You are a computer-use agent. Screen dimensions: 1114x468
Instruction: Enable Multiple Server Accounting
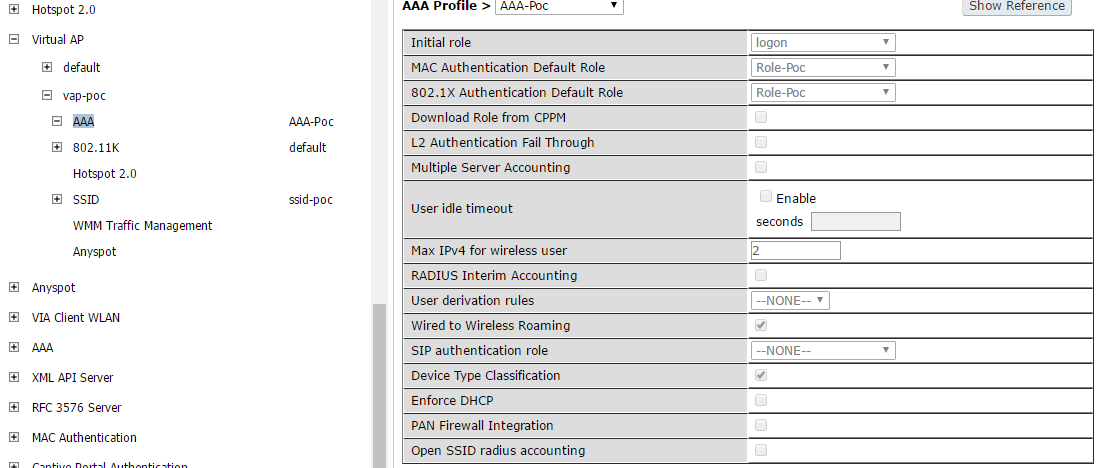pyautogui.click(x=761, y=167)
